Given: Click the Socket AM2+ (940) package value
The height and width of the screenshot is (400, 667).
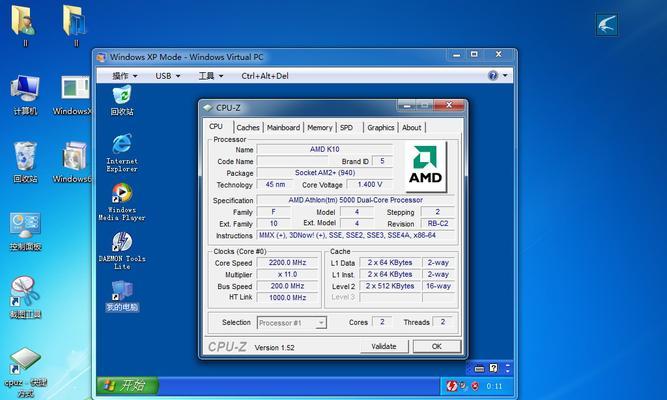Looking at the screenshot, I should [x=325, y=173].
